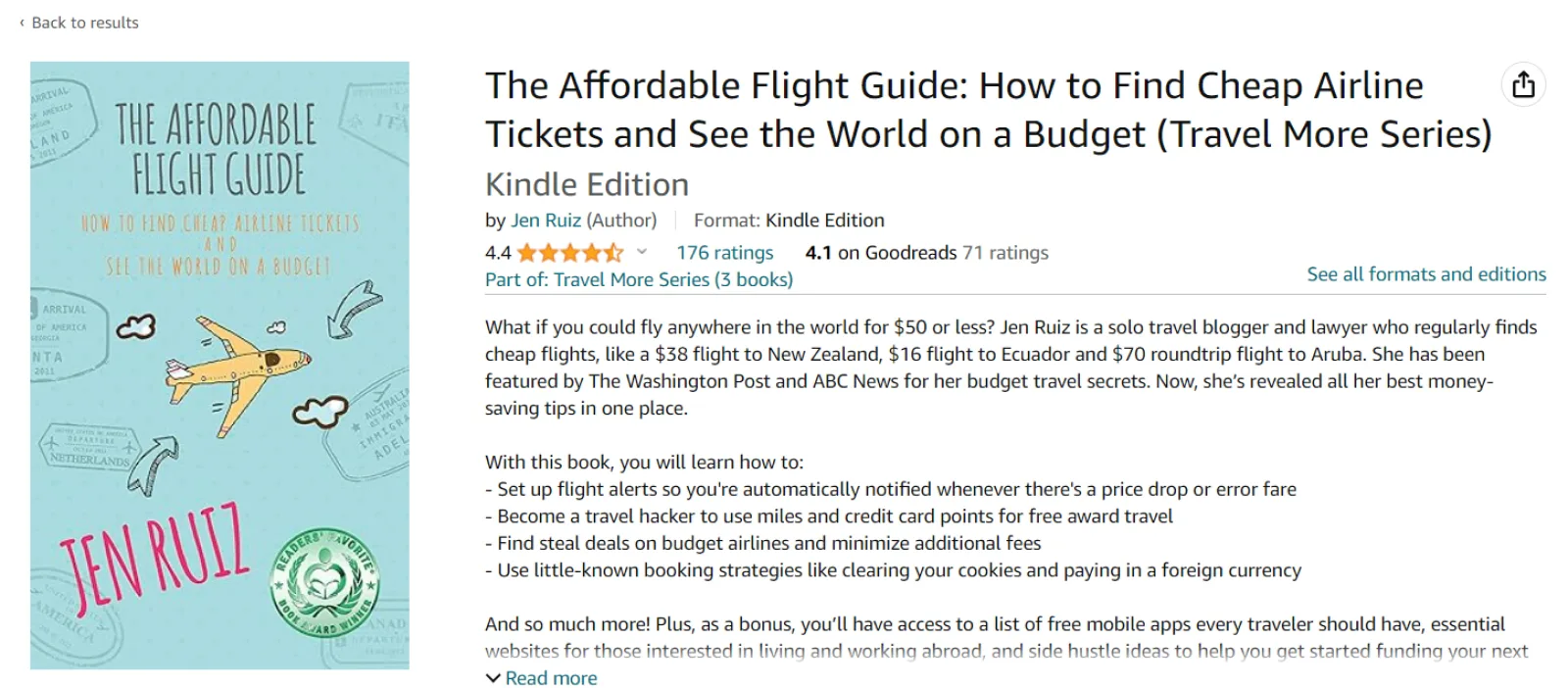Screen dimensions: 1568x688
Task: Click the 4.4 average rating number
Action: (498, 253)
